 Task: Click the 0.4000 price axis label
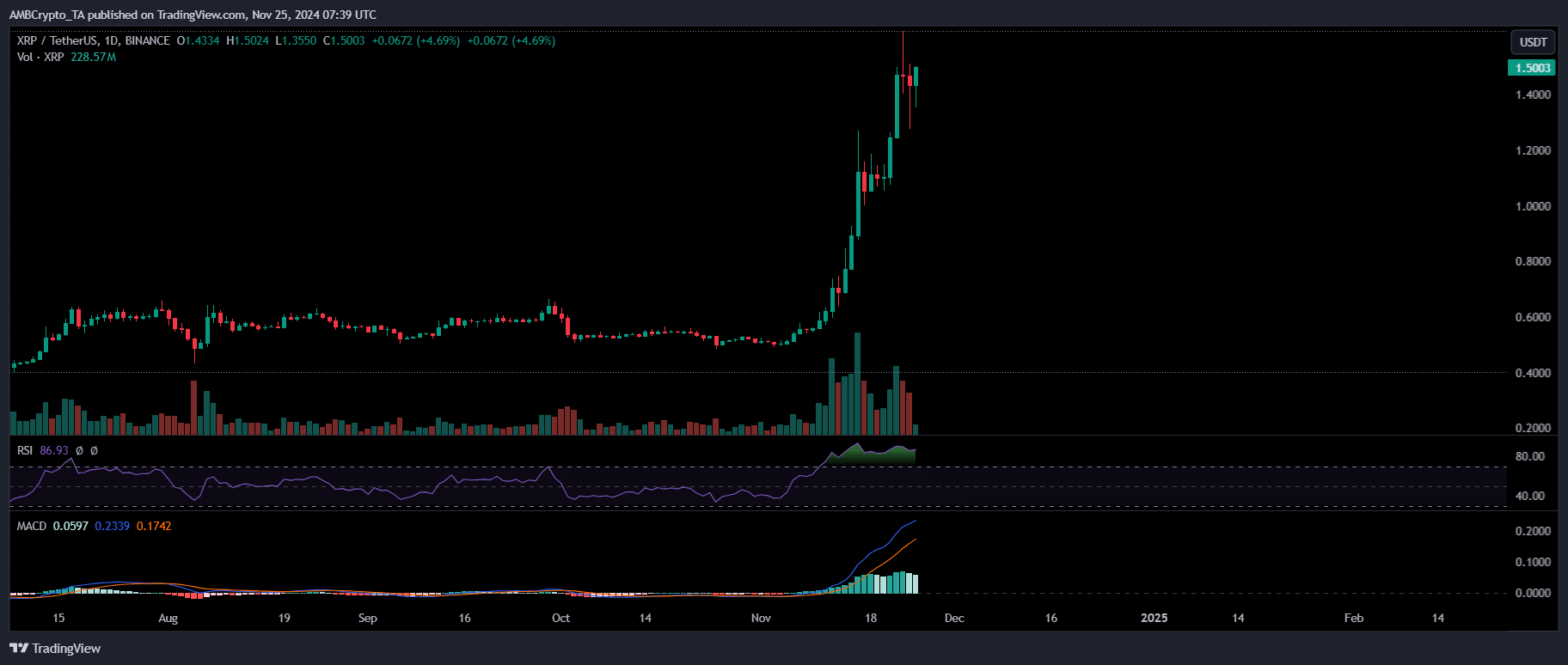(1533, 373)
